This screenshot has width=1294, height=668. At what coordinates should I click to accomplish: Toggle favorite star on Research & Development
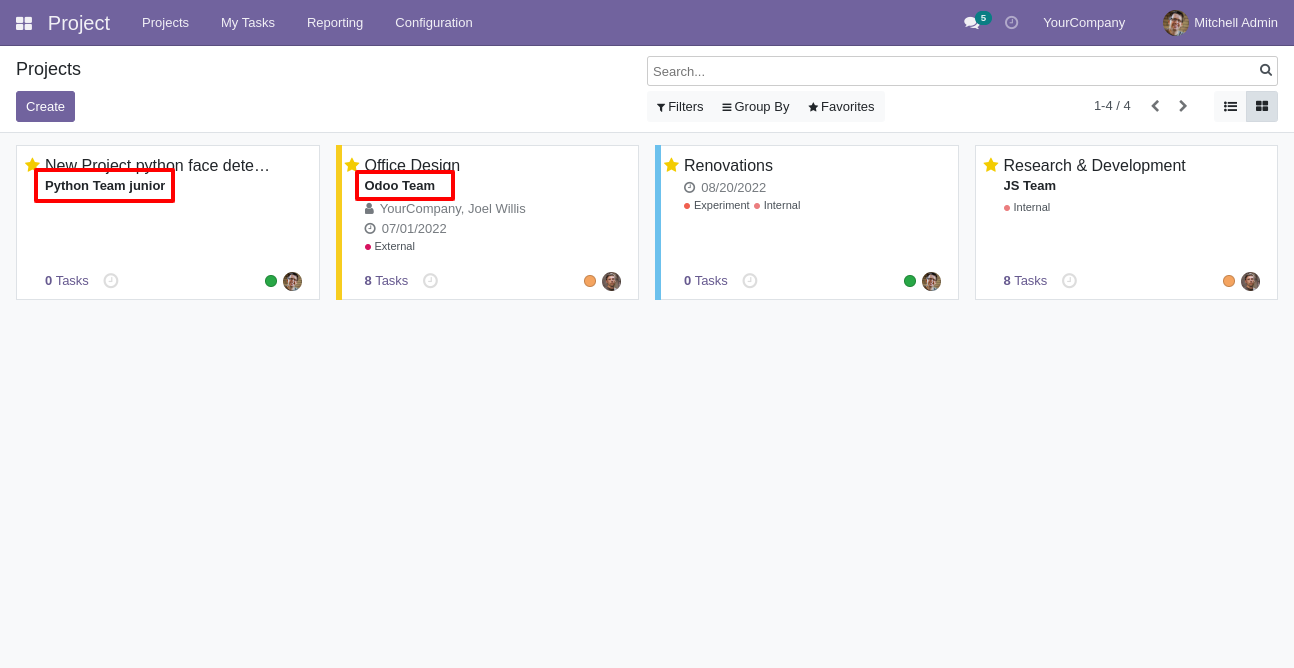click(991, 165)
